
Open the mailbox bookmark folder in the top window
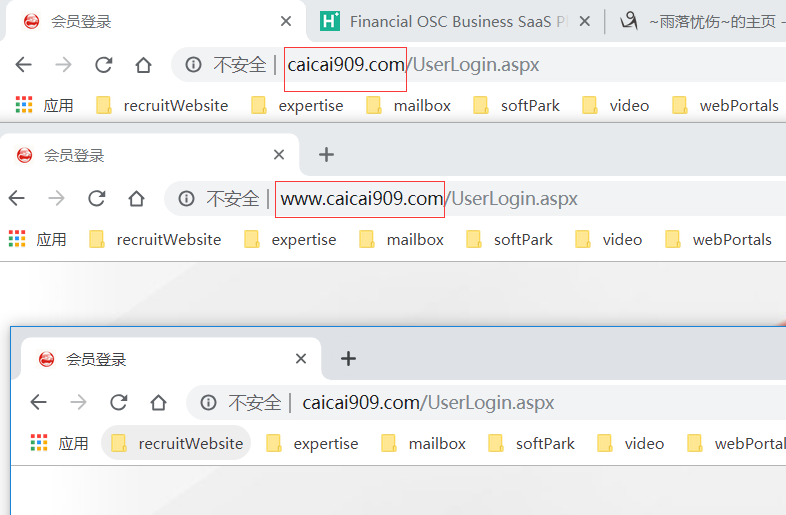[409, 105]
